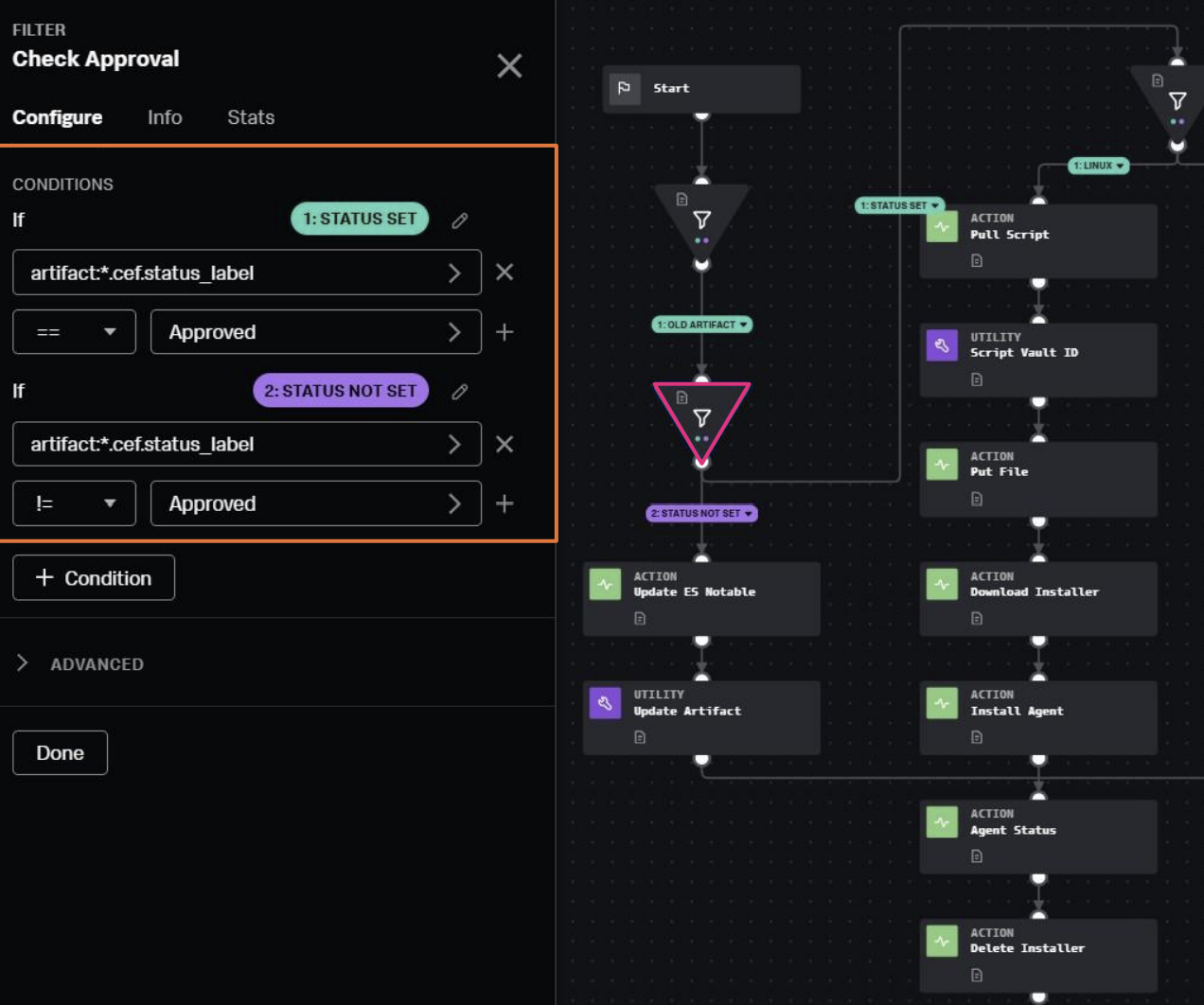
Task: Add clause after second Approved value
Action: tap(505, 503)
